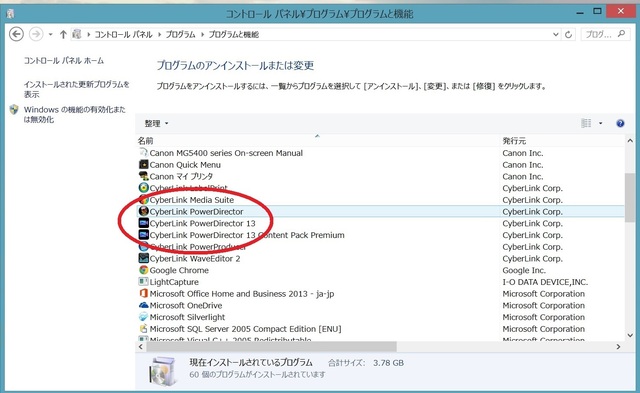Click the horizontal scrollbar thumb

pos(271,346)
